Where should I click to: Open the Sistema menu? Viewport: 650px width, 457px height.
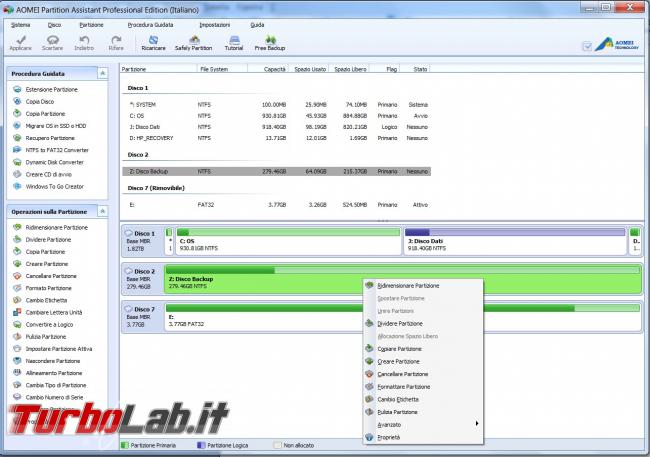(x=21, y=25)
